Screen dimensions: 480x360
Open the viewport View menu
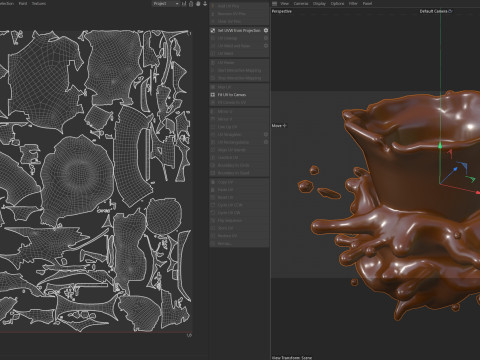pos(284,3)
